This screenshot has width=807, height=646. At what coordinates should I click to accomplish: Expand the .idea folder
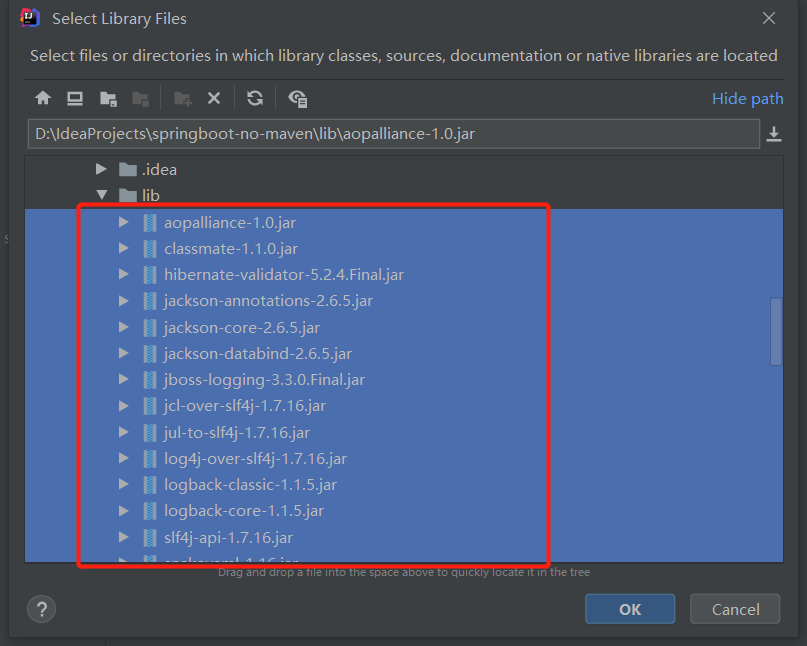(101, 169)
